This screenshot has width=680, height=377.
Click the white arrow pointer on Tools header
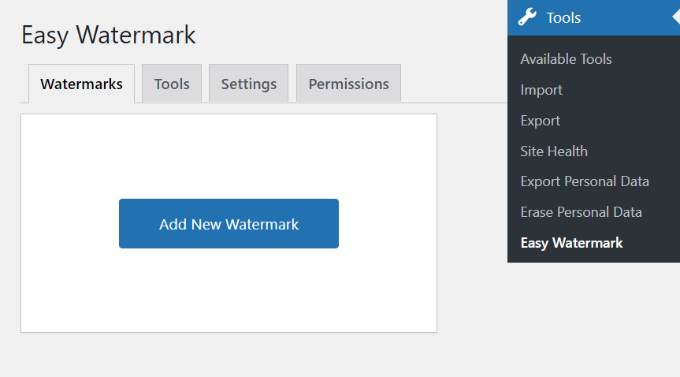pos(676,17)
